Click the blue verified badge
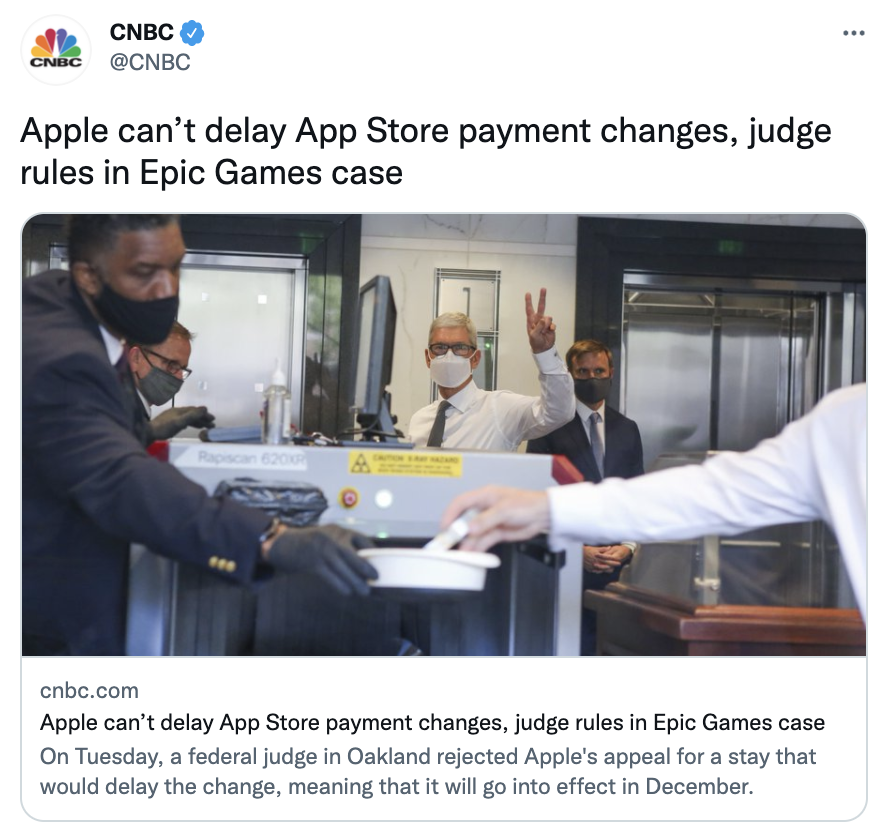The width and height of the screenshot is (884, 836). 192,33
